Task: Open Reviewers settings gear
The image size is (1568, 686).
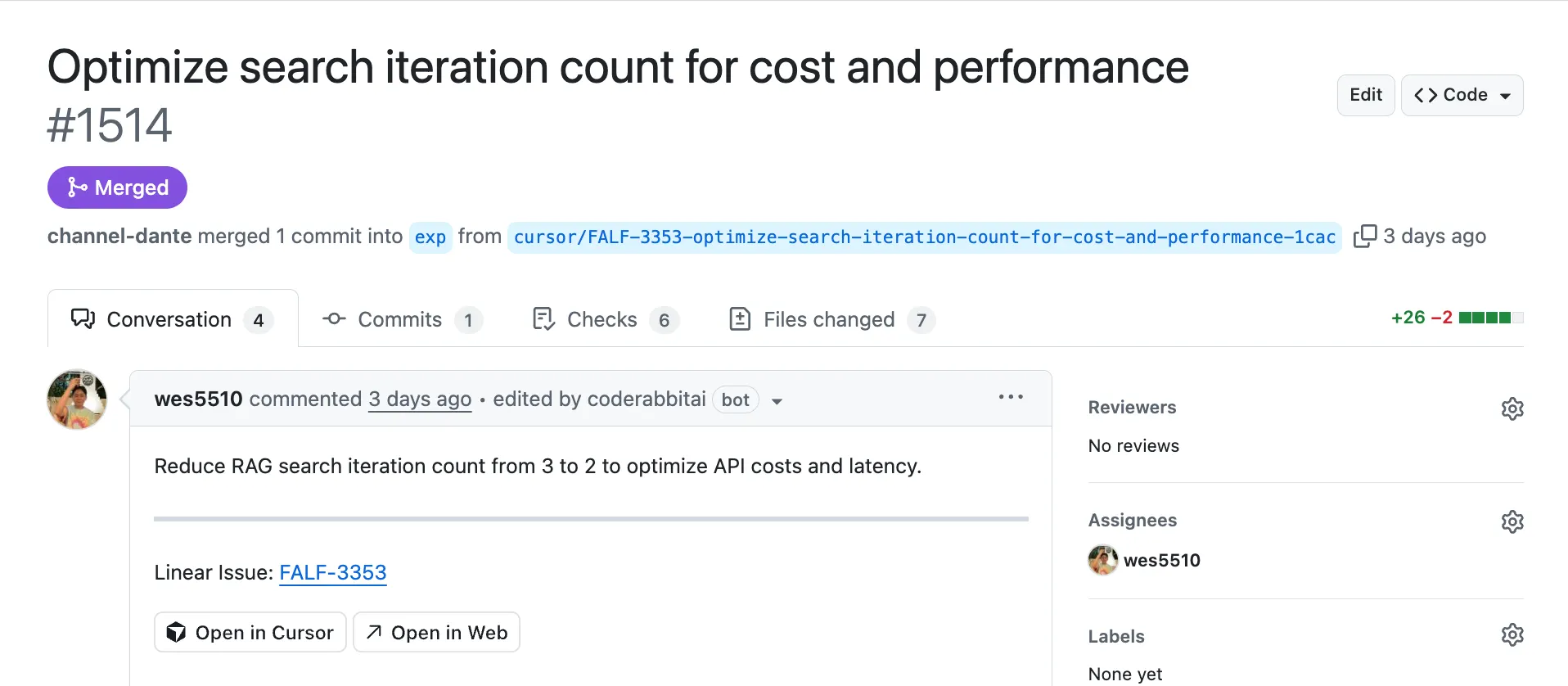Action: (1512, 408)
